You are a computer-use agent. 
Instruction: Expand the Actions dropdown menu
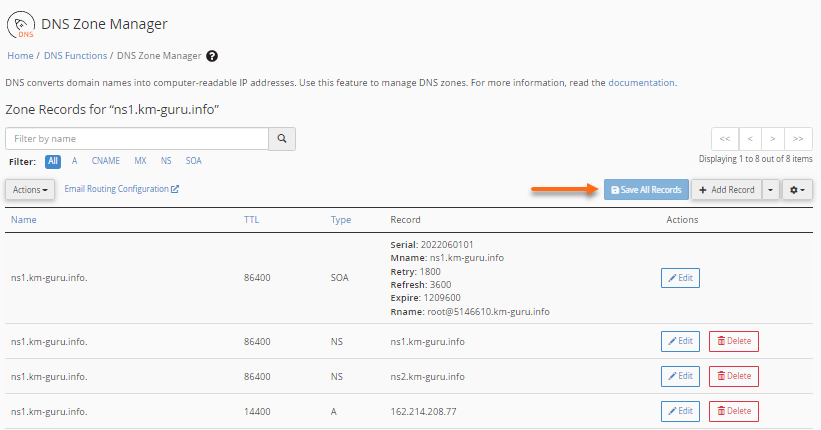pos(30,189)
